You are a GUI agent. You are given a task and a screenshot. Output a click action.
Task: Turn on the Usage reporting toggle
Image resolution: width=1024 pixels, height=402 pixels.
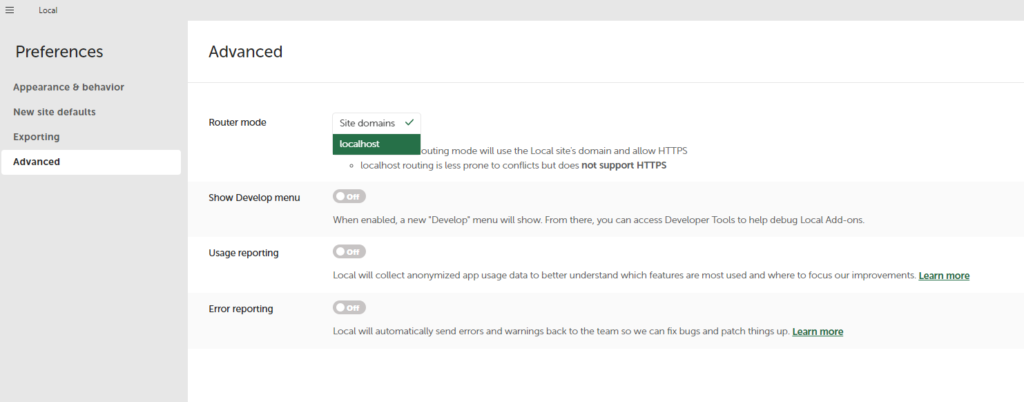[349, 252]
